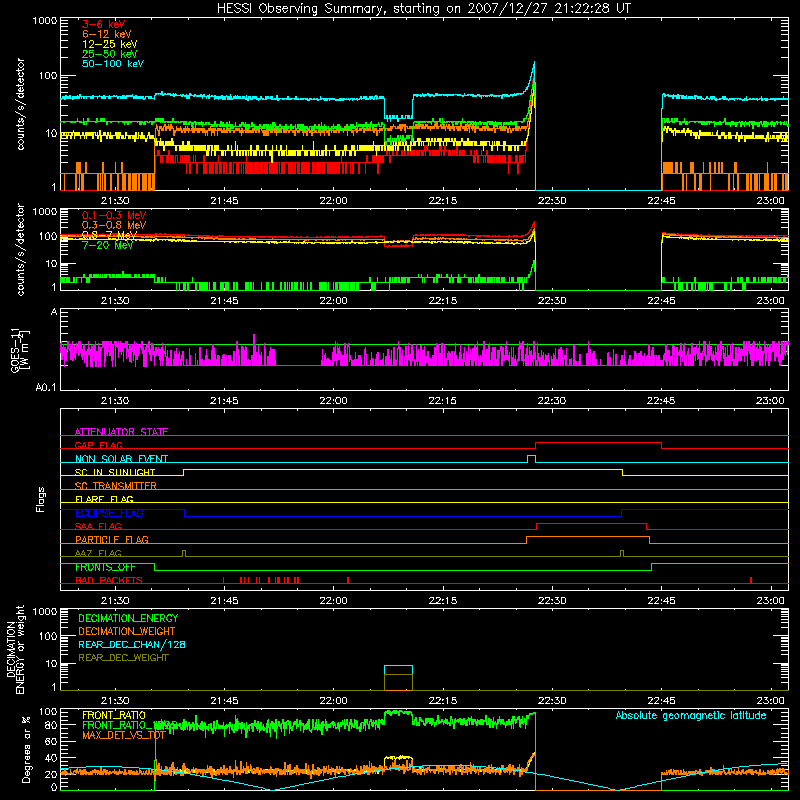The image size is (800, 800).
Task: Select the SC_TRANSMITTER flag label
Action: pos(115,486)
